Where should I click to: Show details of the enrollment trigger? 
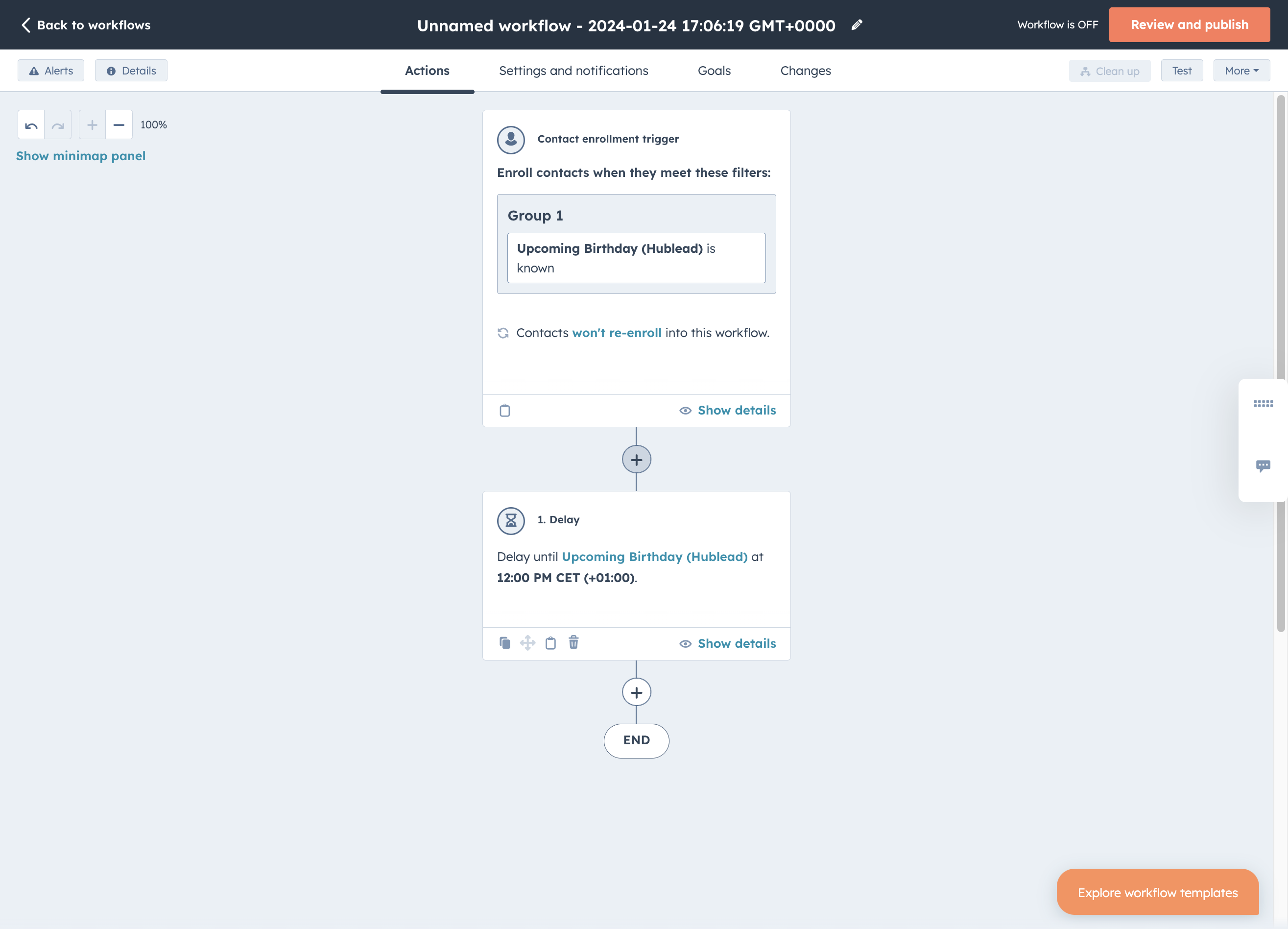click(x=727, y=410)
